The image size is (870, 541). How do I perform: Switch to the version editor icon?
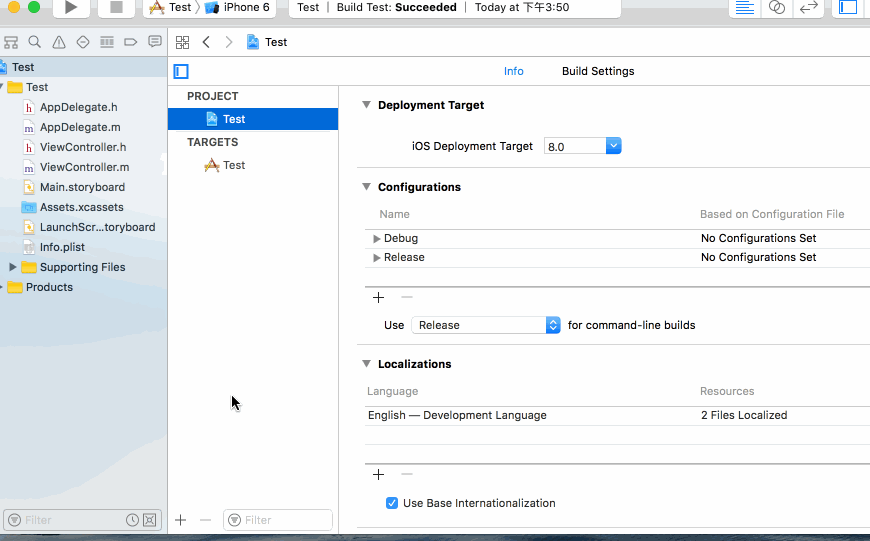(x=809, y=7)
